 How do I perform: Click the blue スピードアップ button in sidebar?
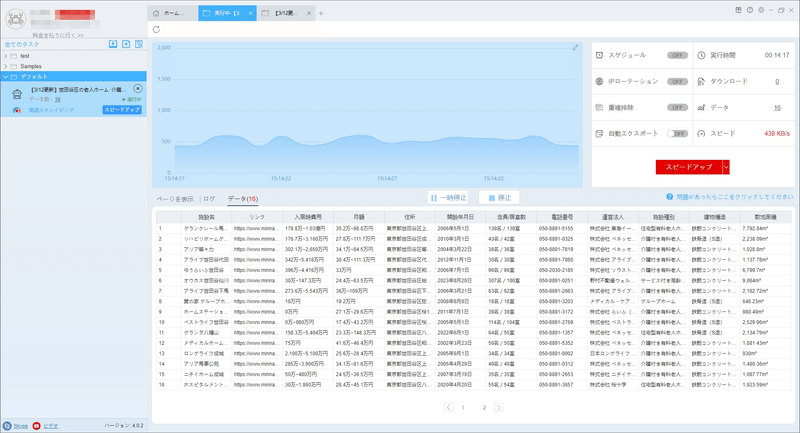[121, 110]
